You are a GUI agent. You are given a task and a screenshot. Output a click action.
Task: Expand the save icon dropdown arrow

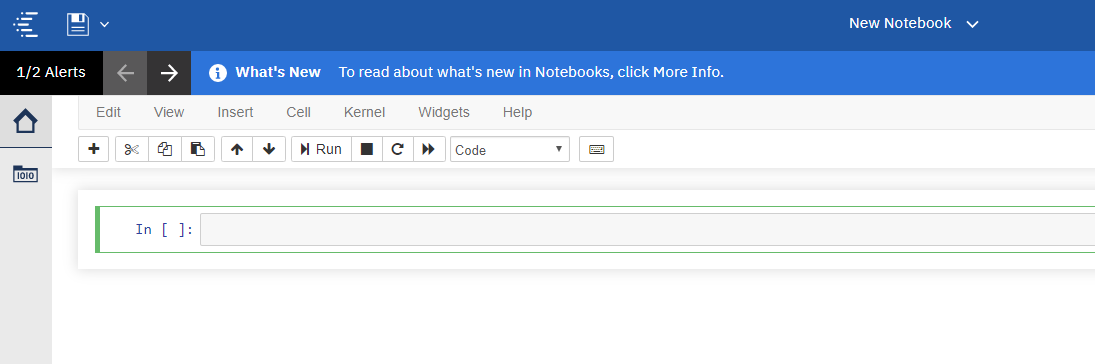pos(105,24)
